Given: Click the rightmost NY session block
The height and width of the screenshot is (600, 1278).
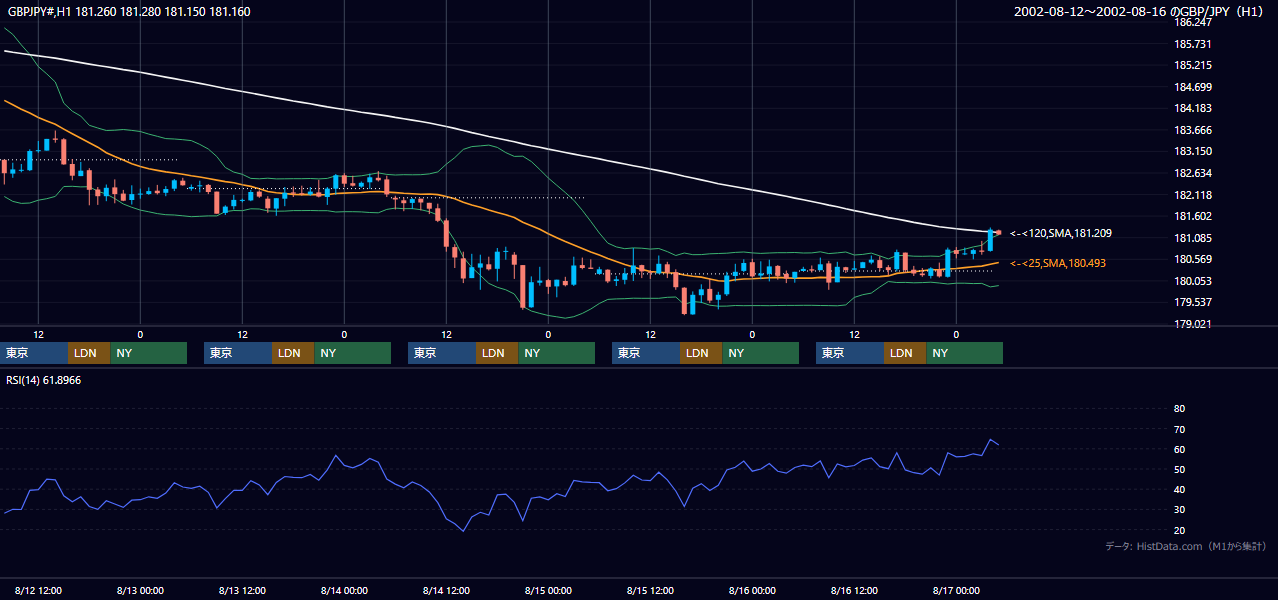Looking at the screenshot, I should [x=964, y=353].
